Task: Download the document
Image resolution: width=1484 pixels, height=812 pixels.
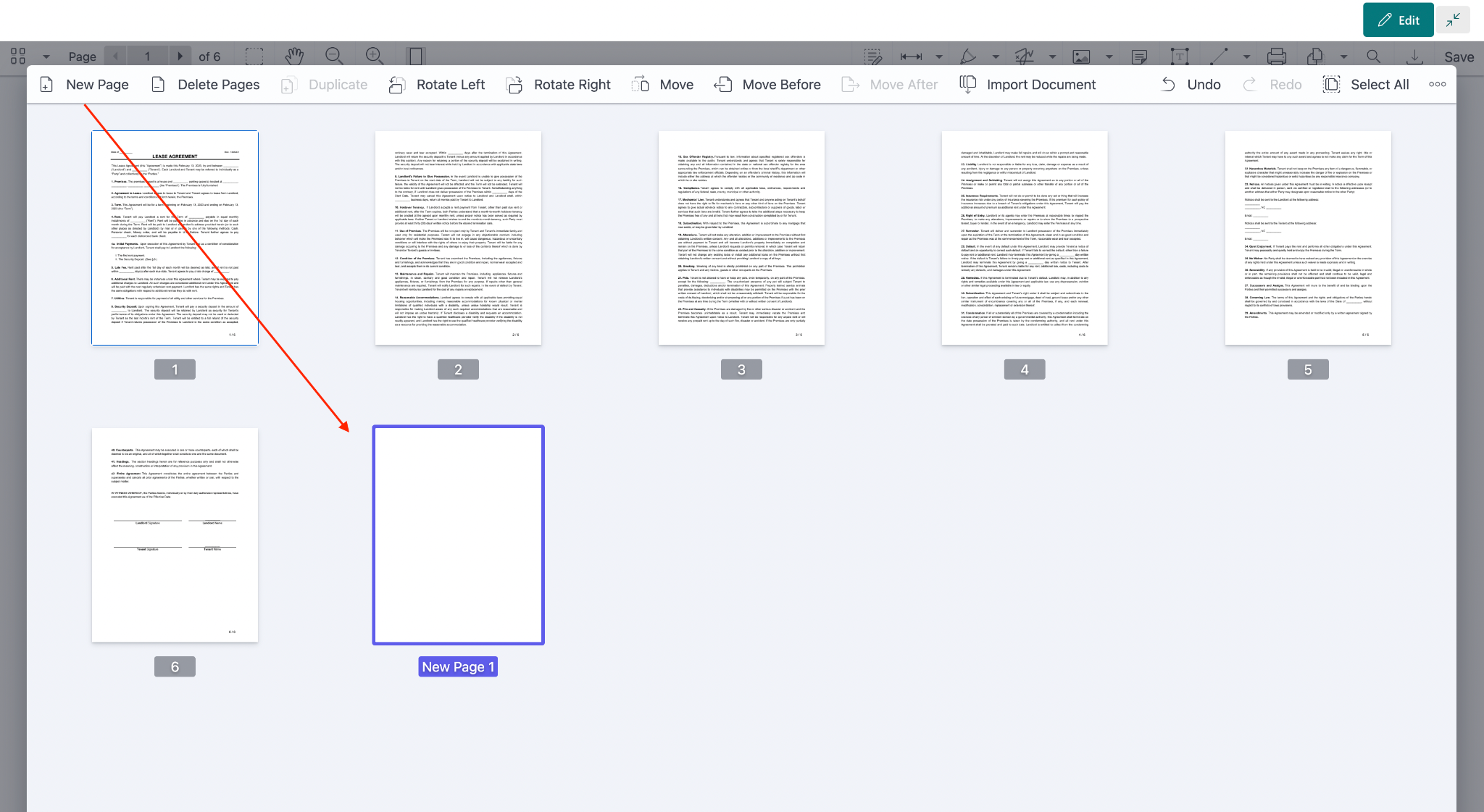Action: [x=1415, y=56]
